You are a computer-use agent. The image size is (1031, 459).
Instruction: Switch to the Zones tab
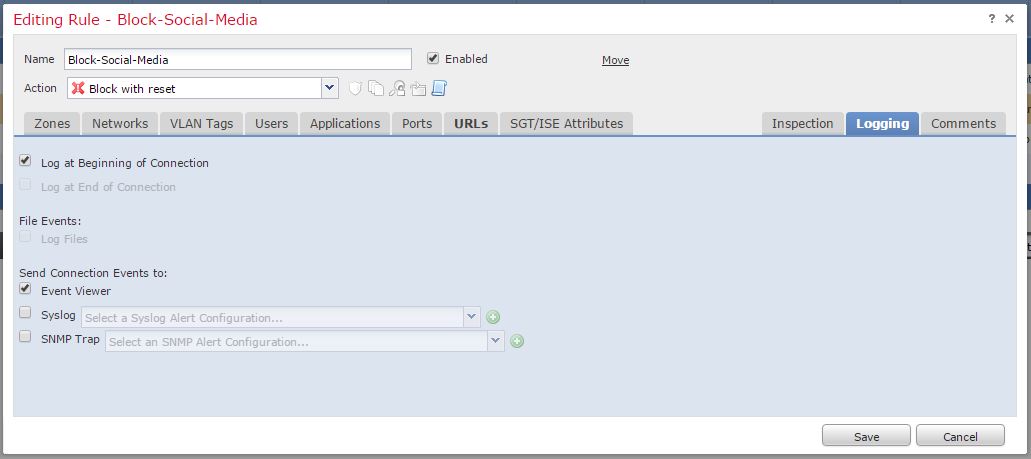(x=52, y=124)
